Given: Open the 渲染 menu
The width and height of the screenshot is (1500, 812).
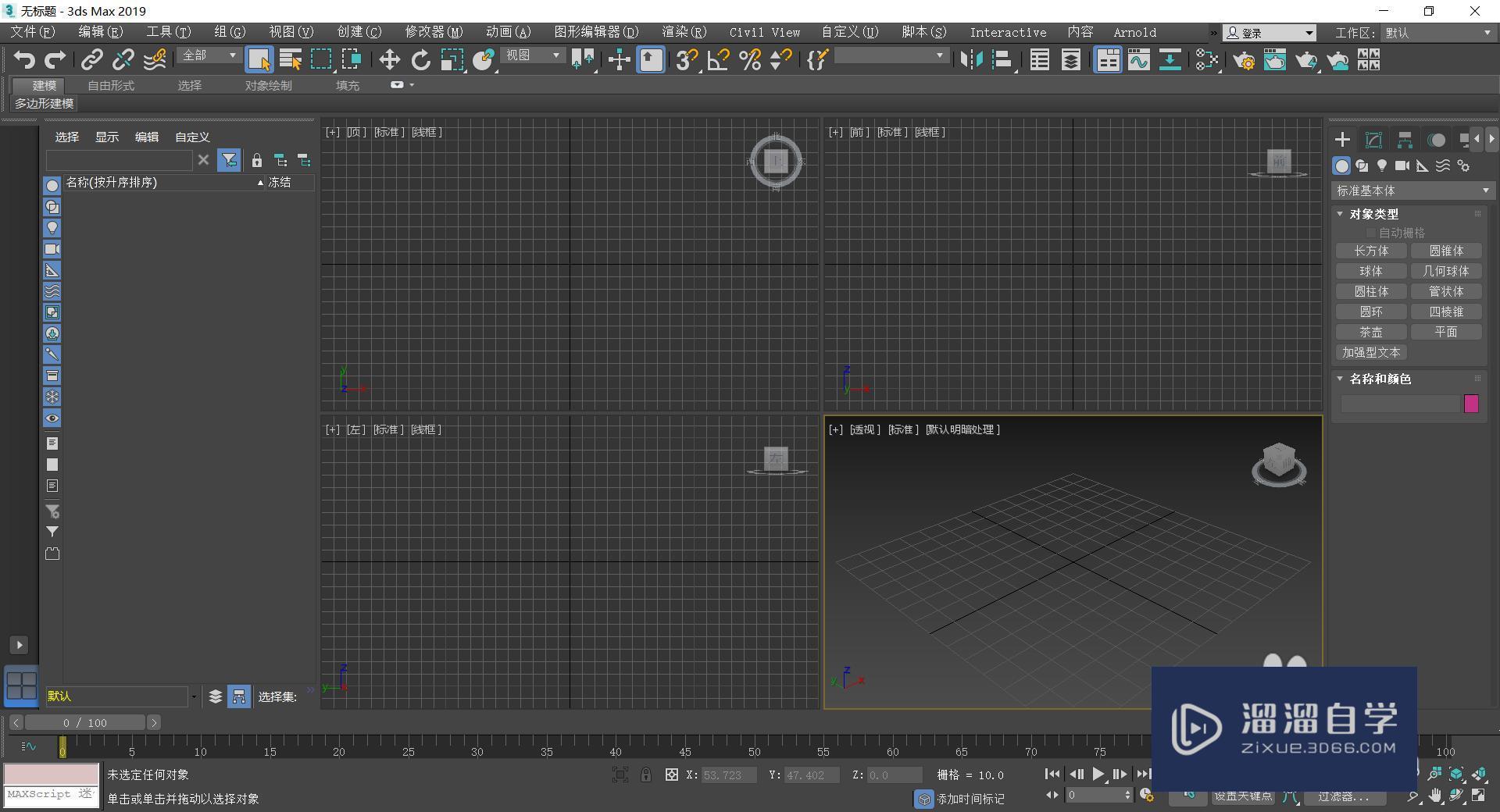Looking at the screenshot, I should (683, 32).
